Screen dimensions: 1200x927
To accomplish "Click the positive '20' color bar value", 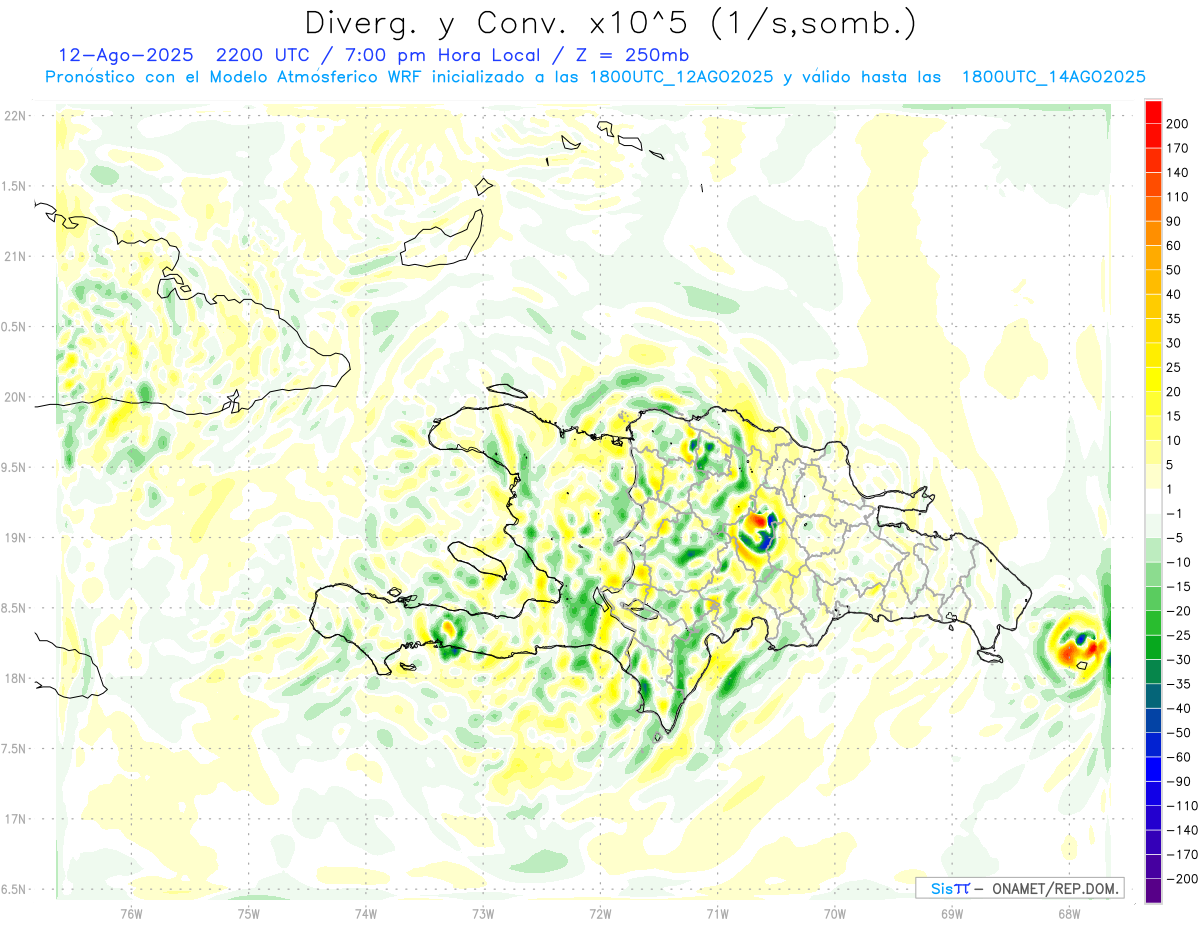I will (1175, 392).
